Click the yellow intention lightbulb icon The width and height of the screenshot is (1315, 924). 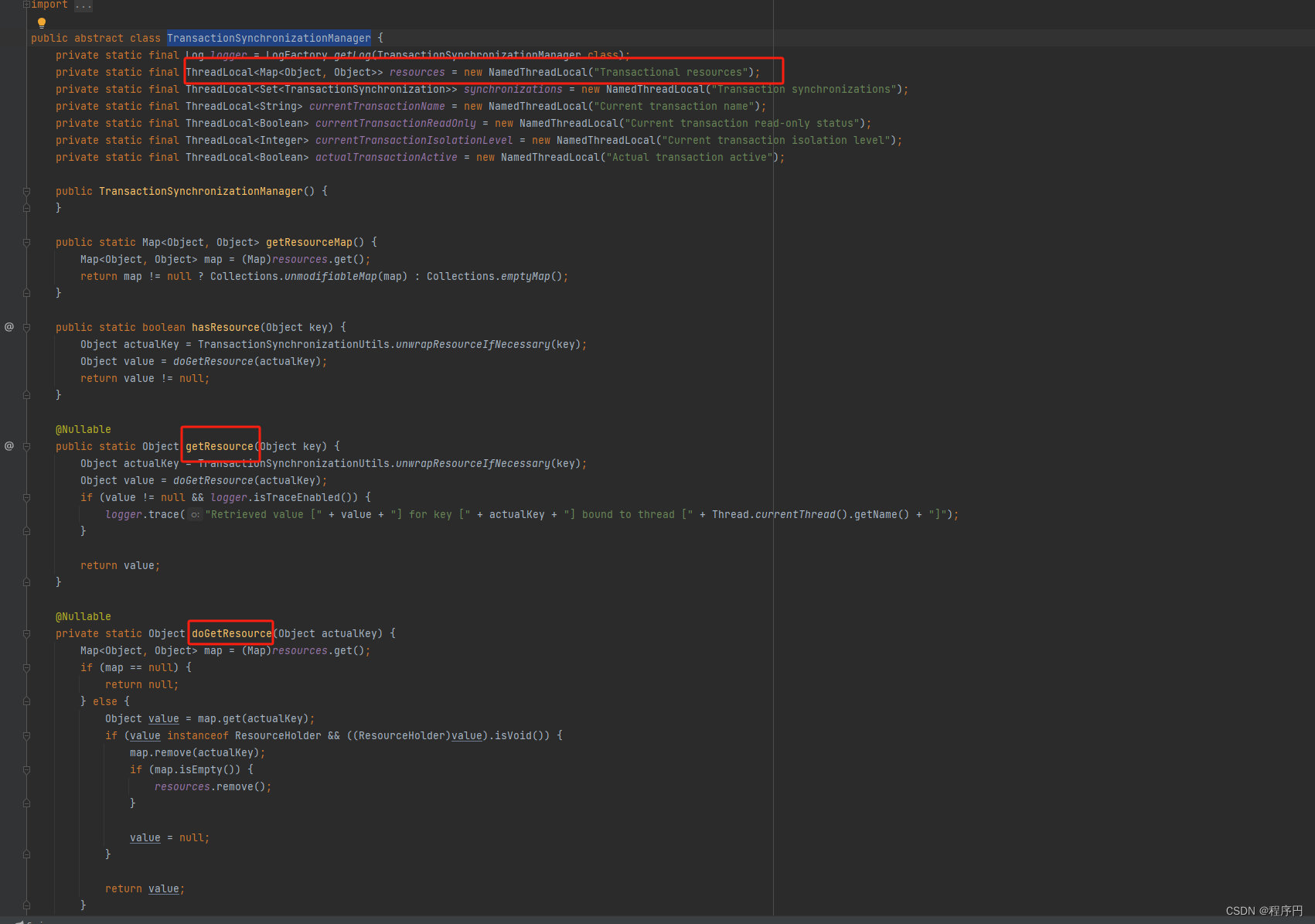tap(41, 22)
